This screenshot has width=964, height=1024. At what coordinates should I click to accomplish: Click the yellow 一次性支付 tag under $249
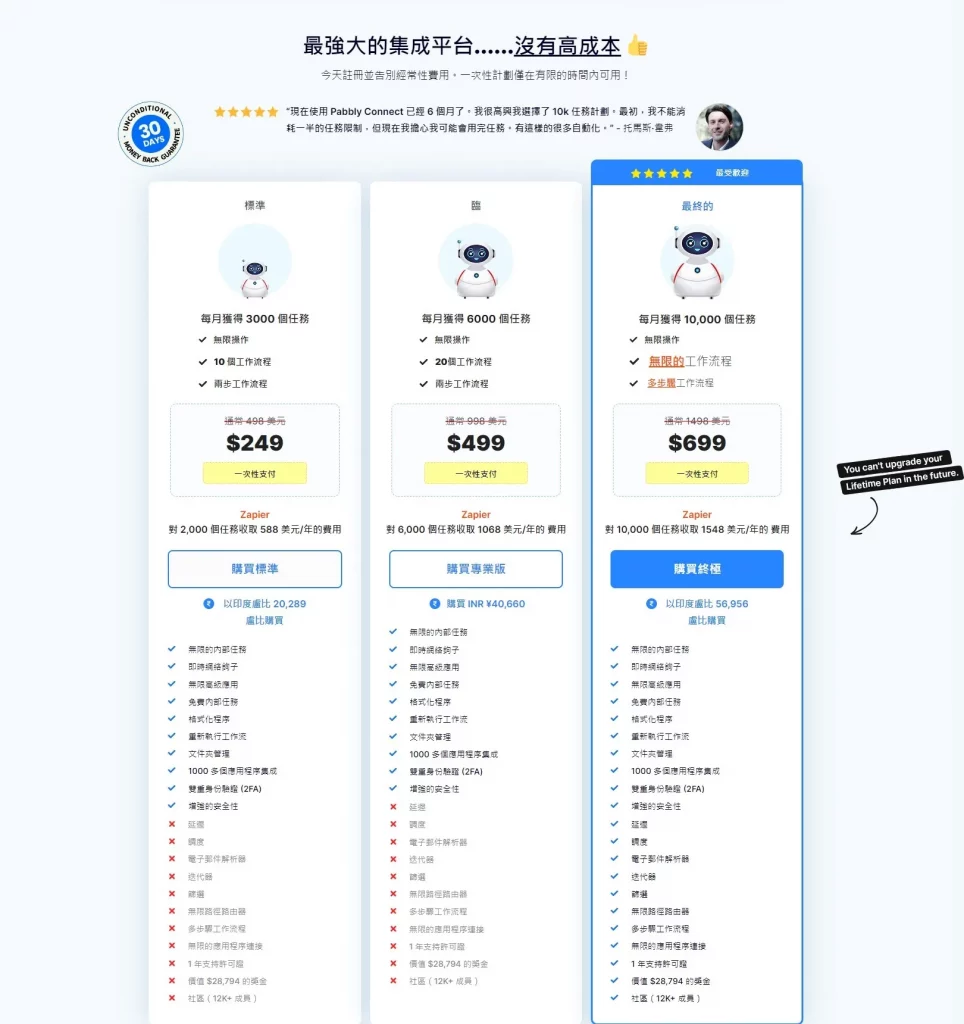[x=255, y=473]
